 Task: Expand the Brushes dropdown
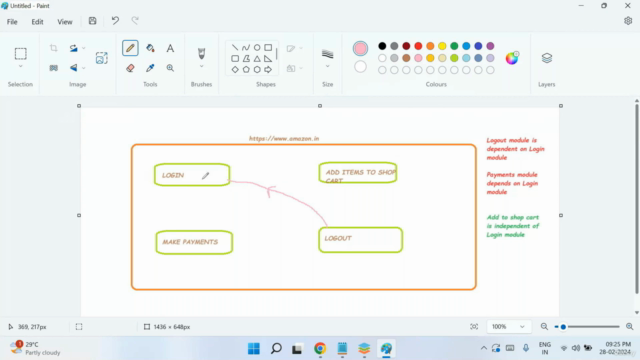coord(201,67)
